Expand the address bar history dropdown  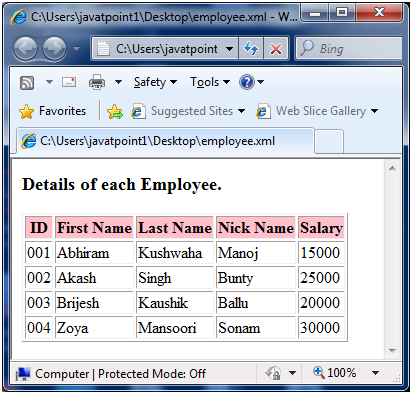point(229,49)
